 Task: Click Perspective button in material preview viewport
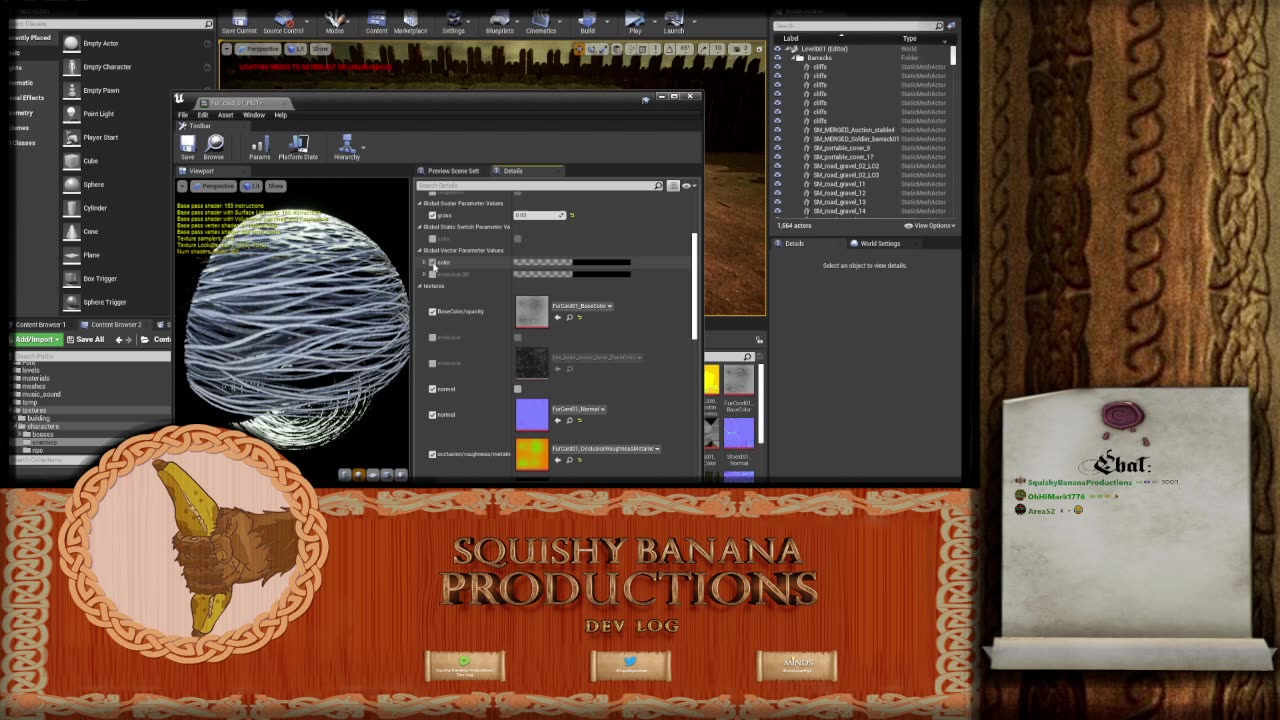click(x=213, y=186)
